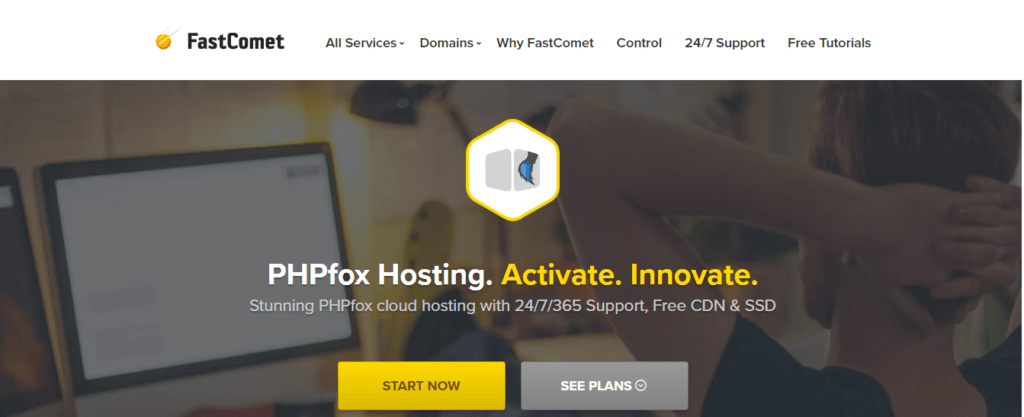The image size is (1024, 417).
Task: Click the gray book shape in PHPfox logo
Action: [x=500, y=170]
